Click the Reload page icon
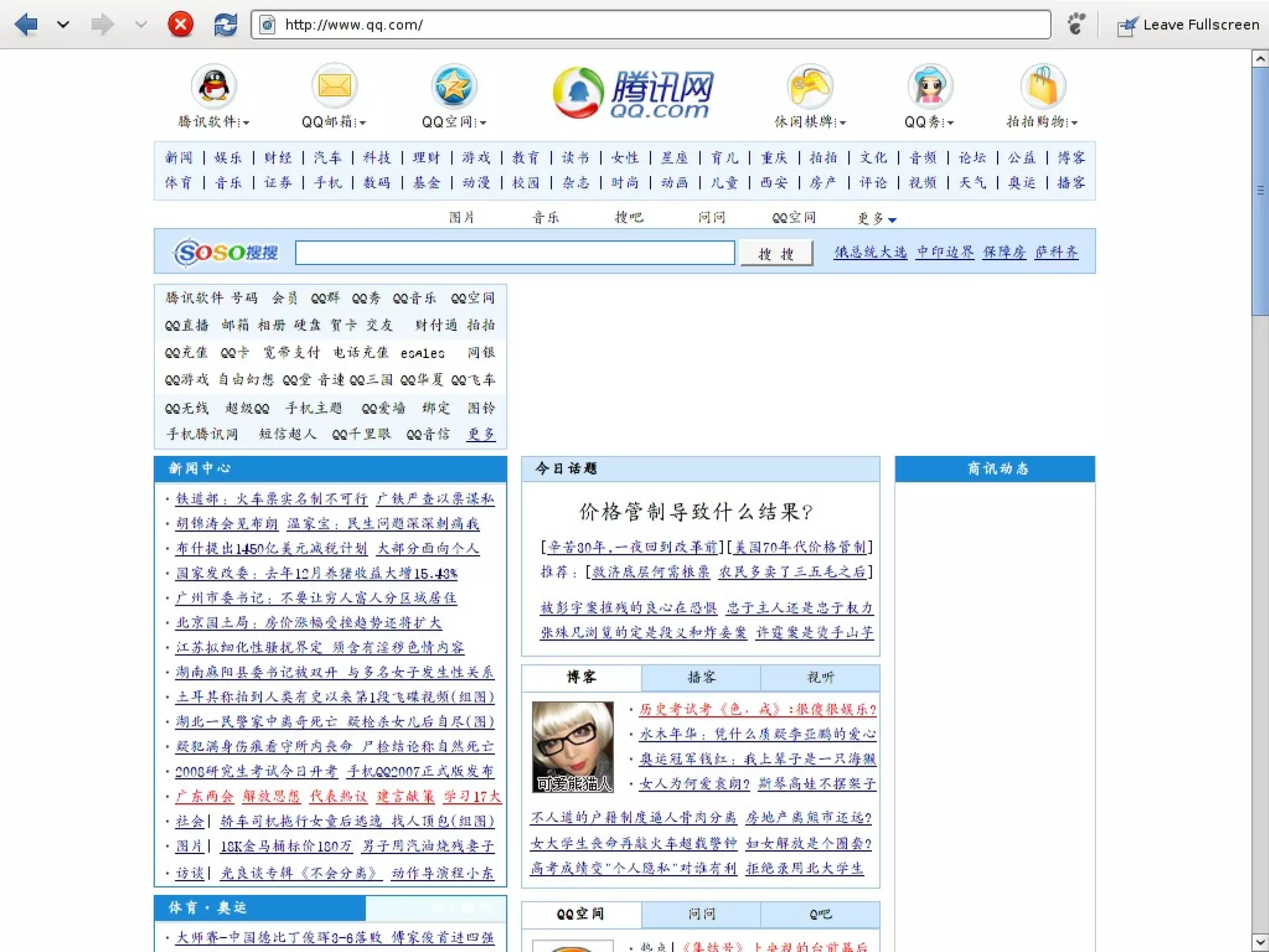Screen dimensions: 1269x952 pyautogui.click(x=225, y=25)
